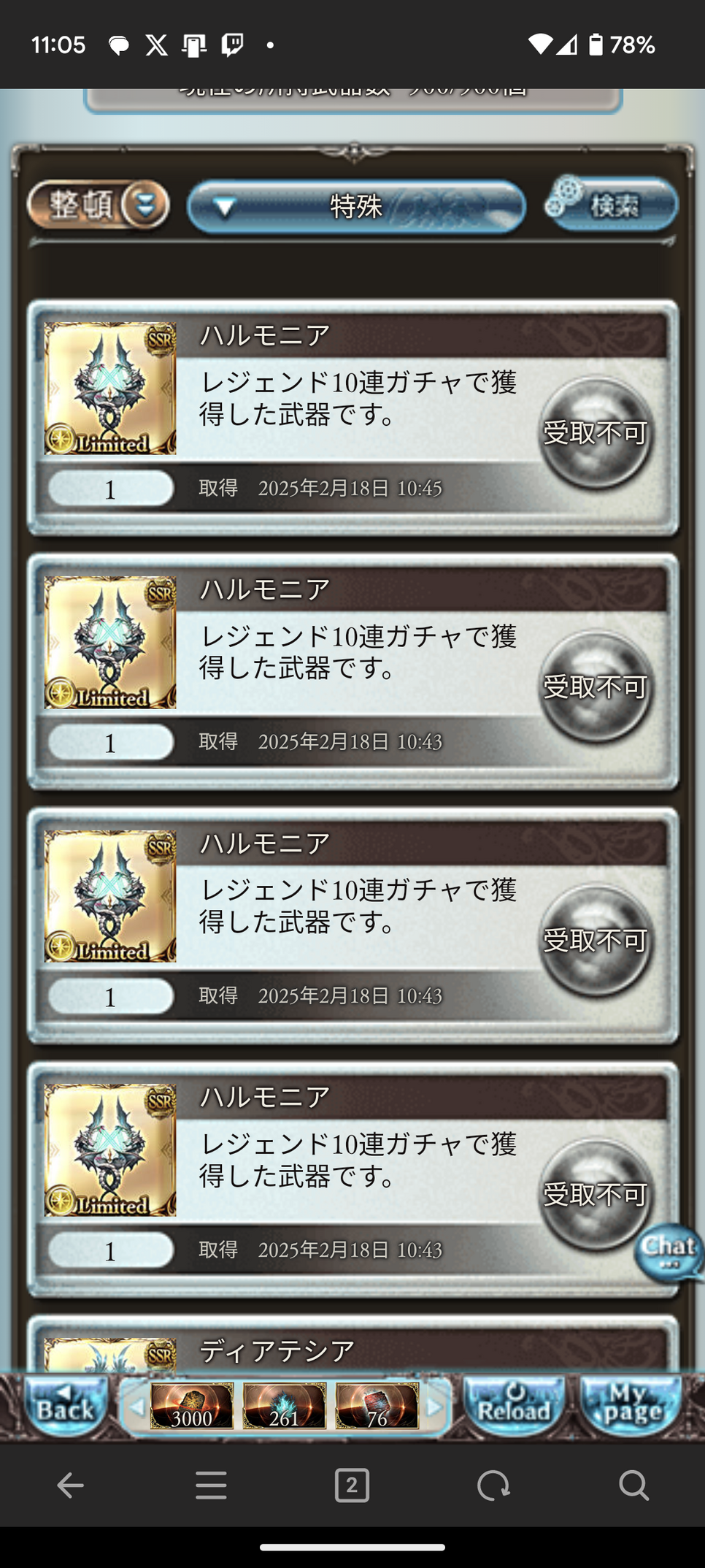Screen dimensions: 705x1568
Task: Open the 整頓 sort expander
Action: click(99, 205)
